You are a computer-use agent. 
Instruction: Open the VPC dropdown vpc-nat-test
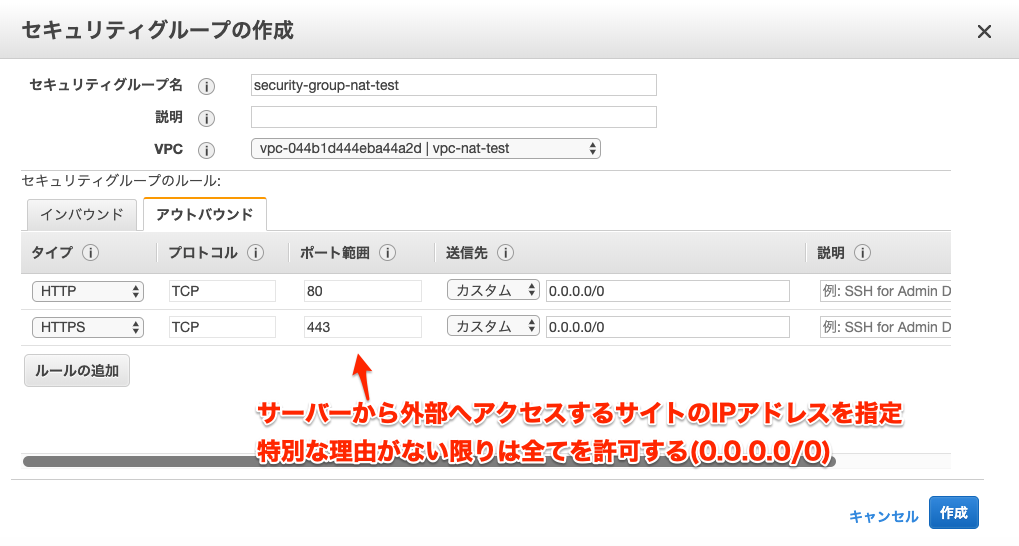(426, 148)
